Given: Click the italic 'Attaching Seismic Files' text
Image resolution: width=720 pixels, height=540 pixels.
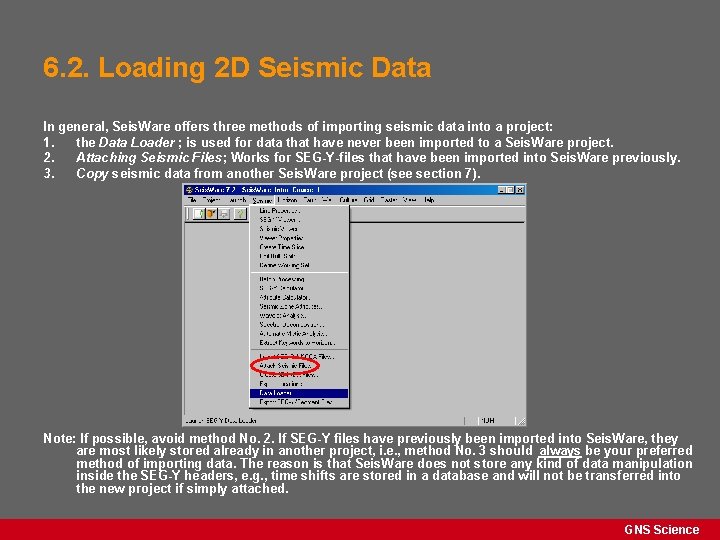Looking at the screenshot, I should click(x=149, y=158).
